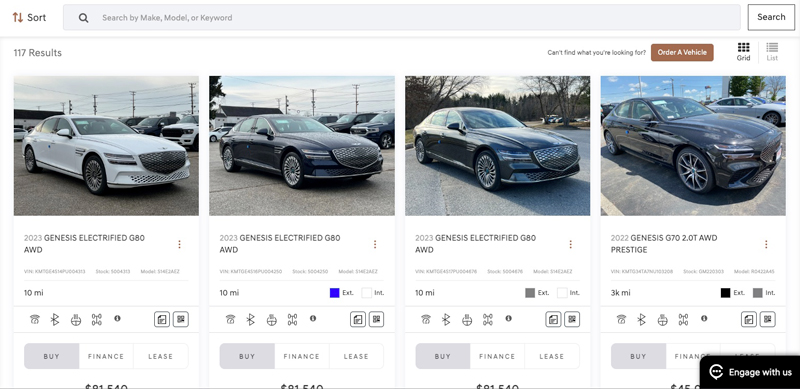Show QR code for stock 5004676
The width and height of the screenshot is (800, 389).
[x=572, y=319]
